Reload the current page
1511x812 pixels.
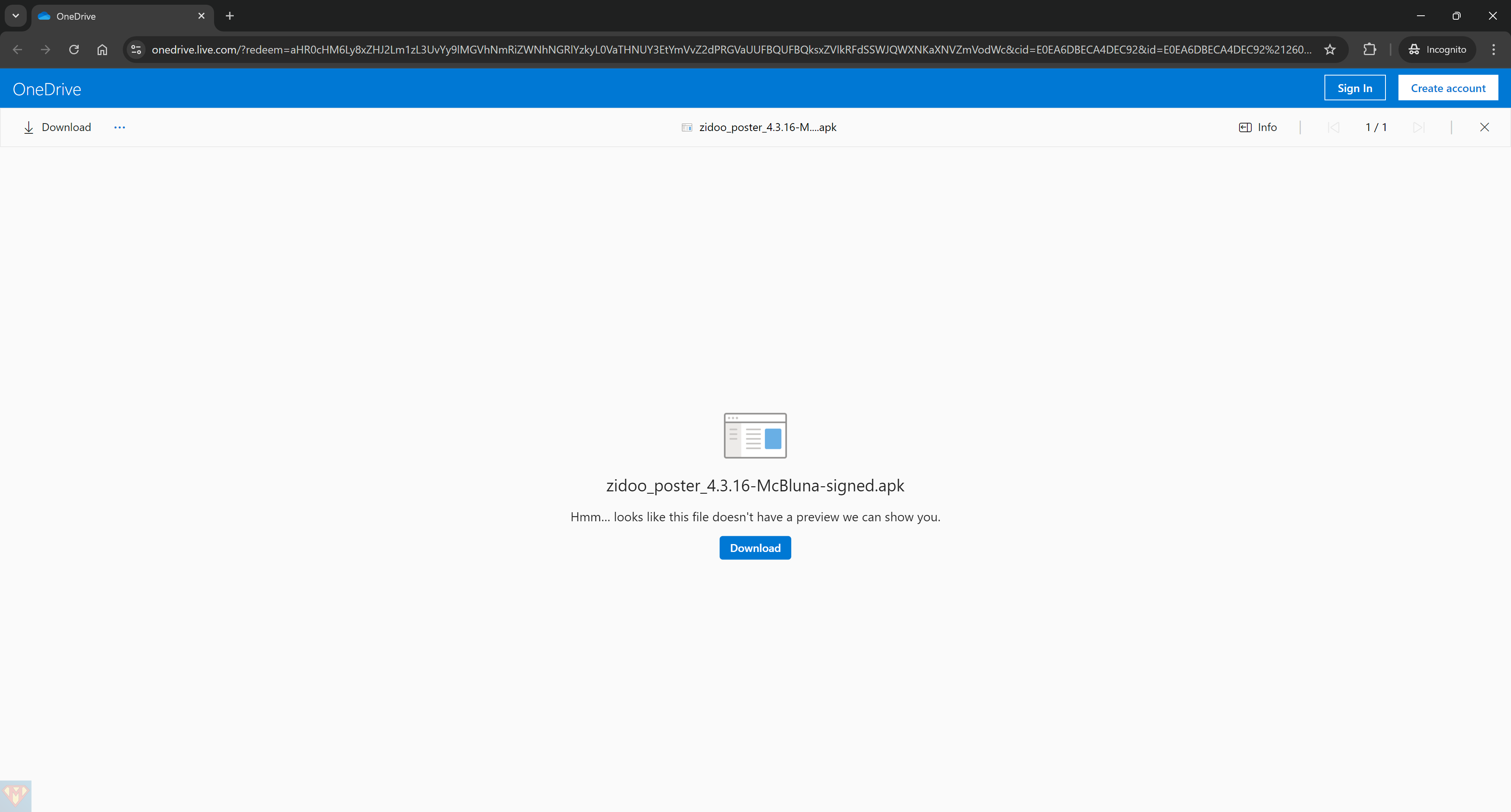[x=74, y=50]
